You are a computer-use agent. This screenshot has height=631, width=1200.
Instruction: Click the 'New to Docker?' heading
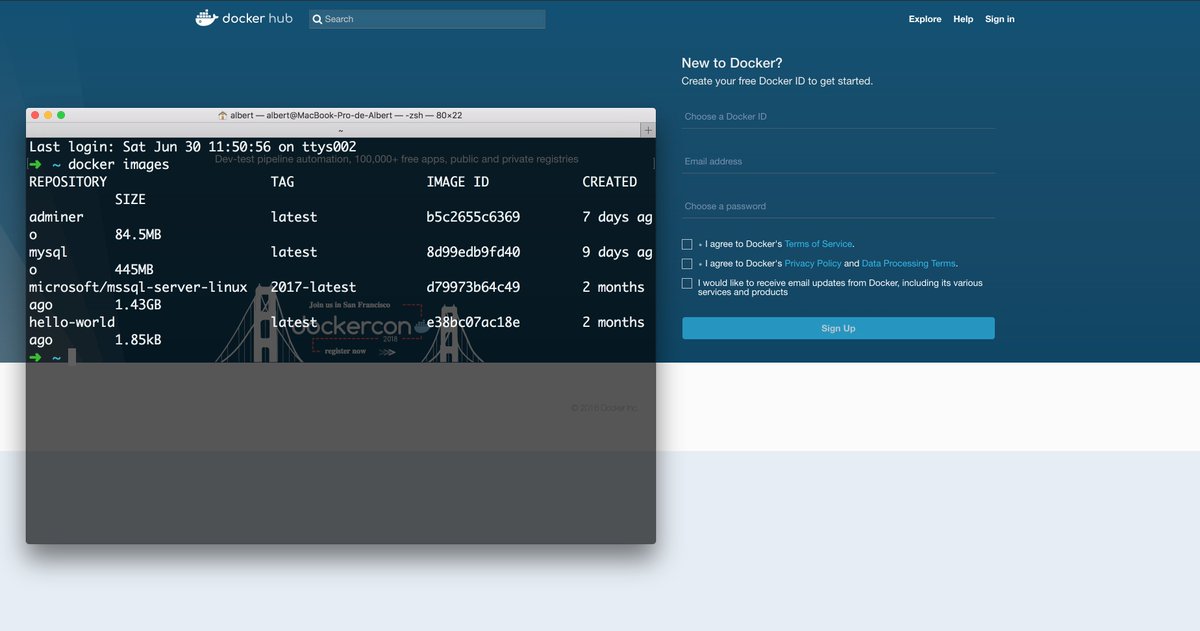(732, 63)
